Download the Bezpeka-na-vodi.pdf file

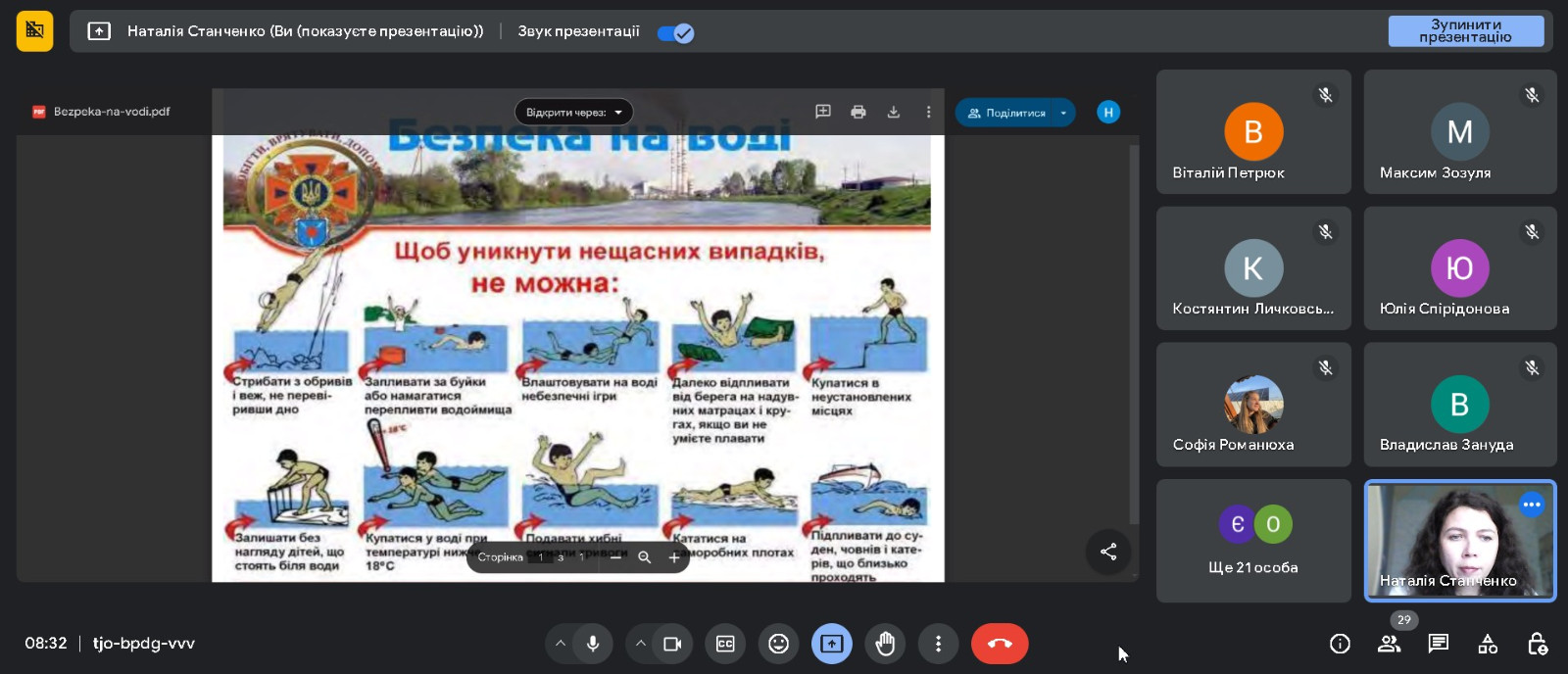[x=894, y=112]
